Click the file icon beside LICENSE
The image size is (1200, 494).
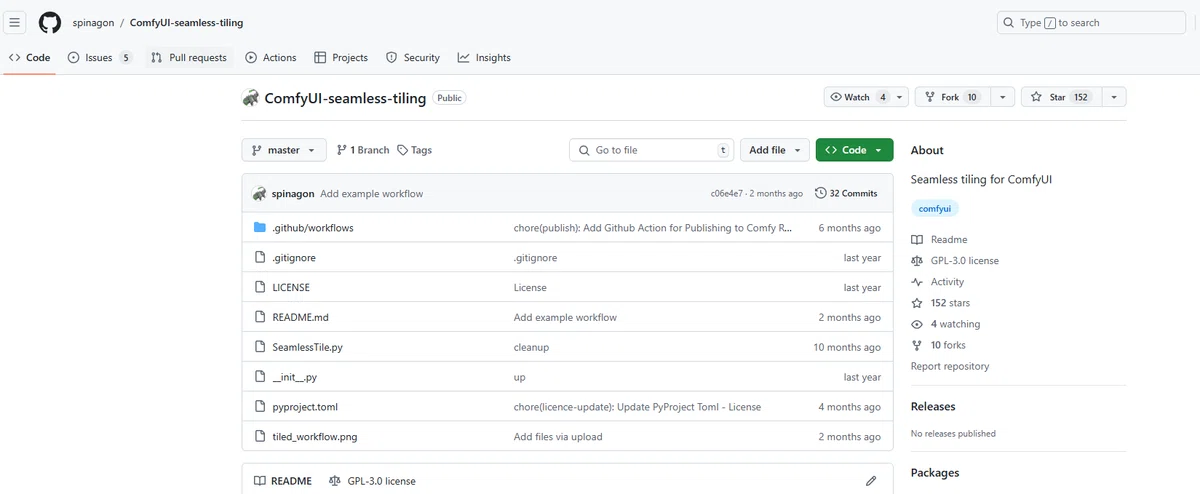(x=260, y=288)
